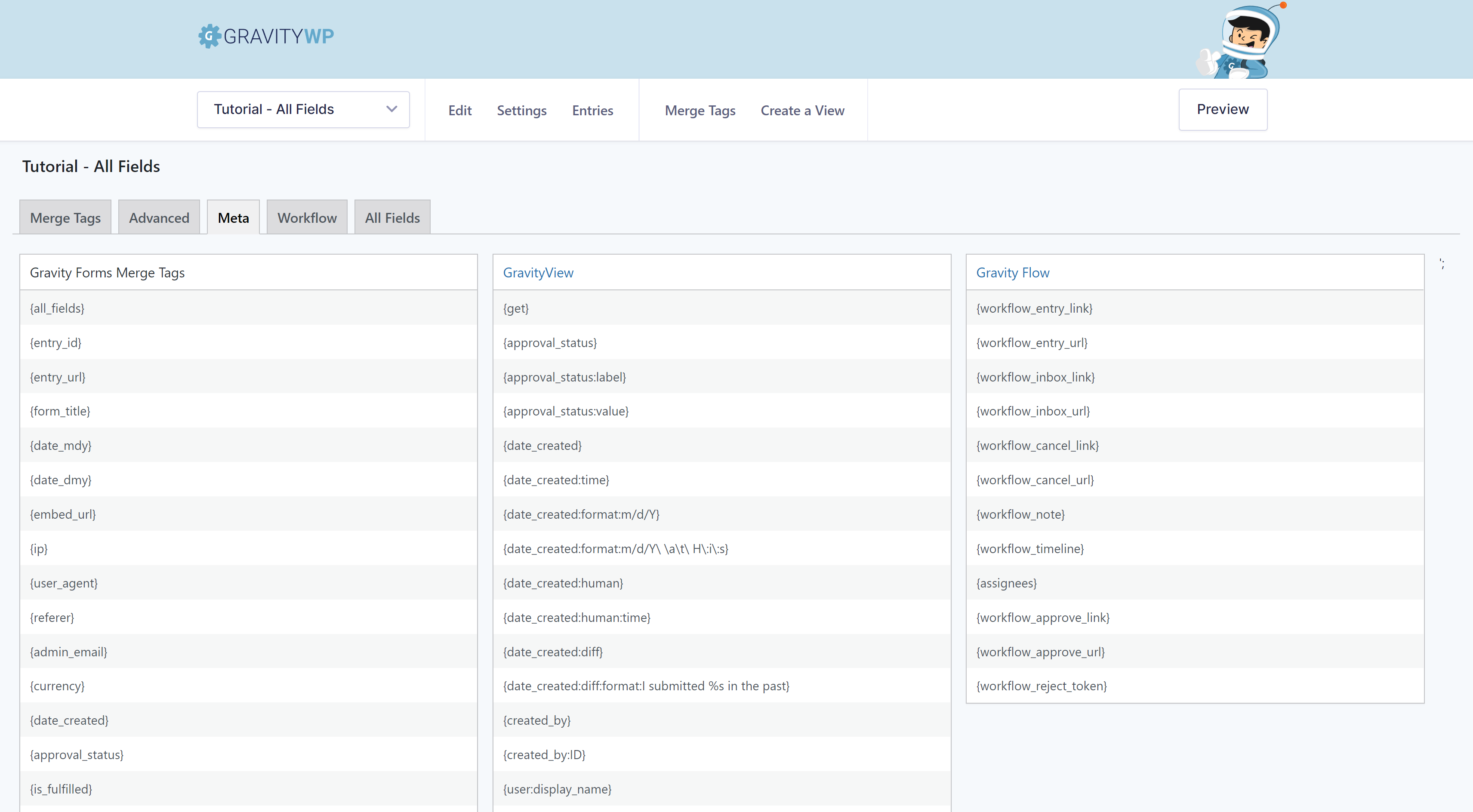Click {date_created} in Gravity Forms column
1473x812 pixels.
point(69,720)
